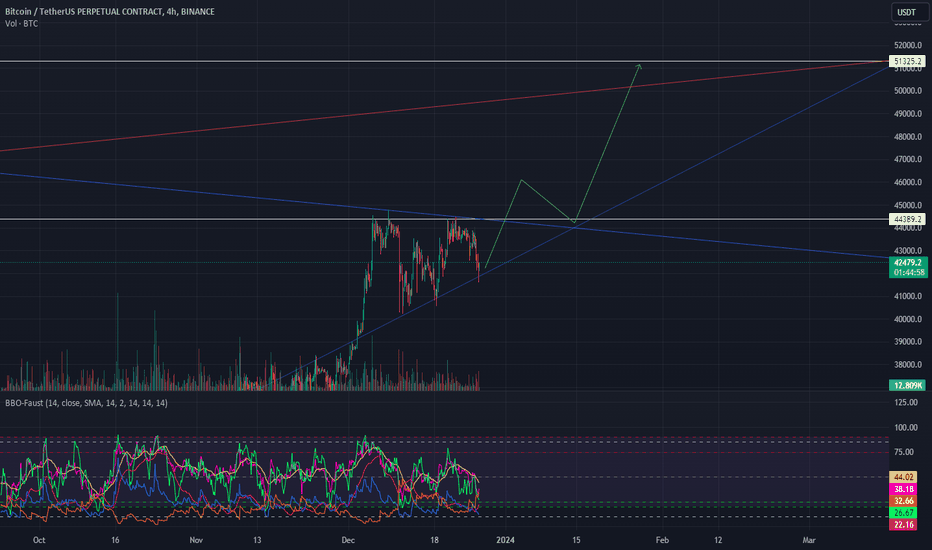Click the Dec label on time axis
This screenshot has height=550, width=932.
(348, 540)
